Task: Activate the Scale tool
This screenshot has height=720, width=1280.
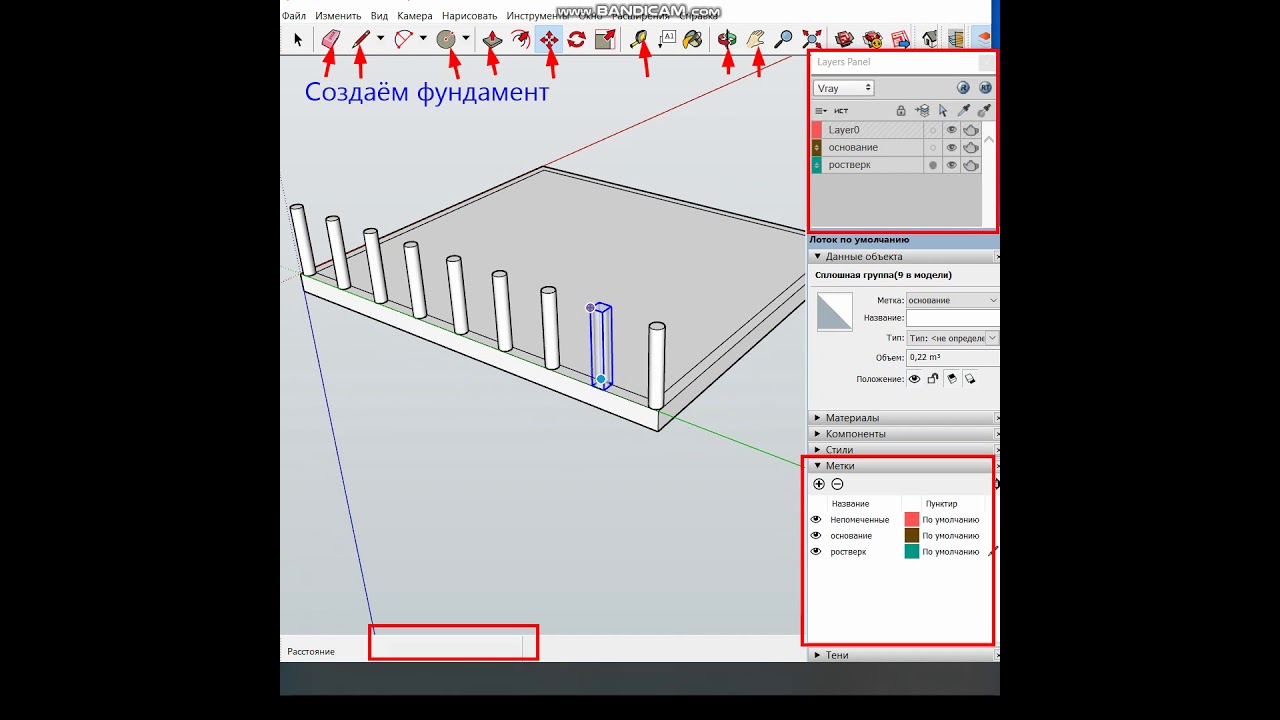Action: [x=605, y=39]
